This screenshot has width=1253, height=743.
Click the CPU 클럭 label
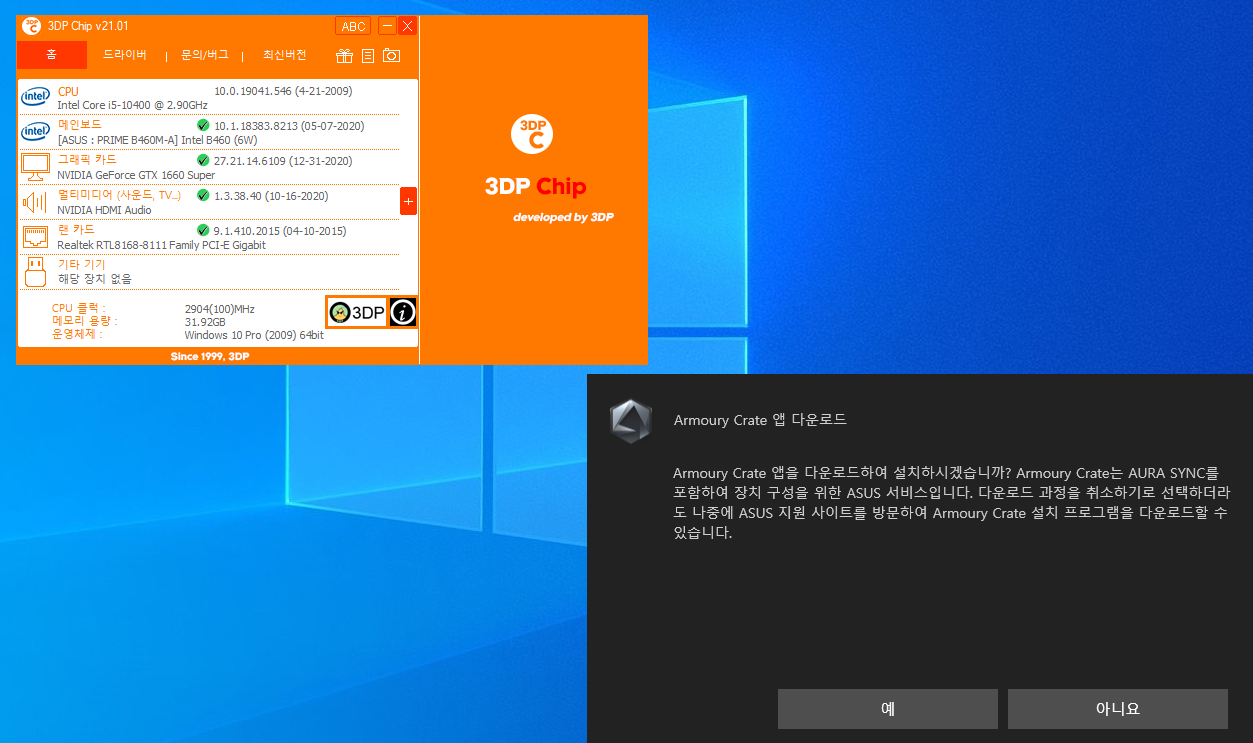pyautogui.click(x=79, y=308)
